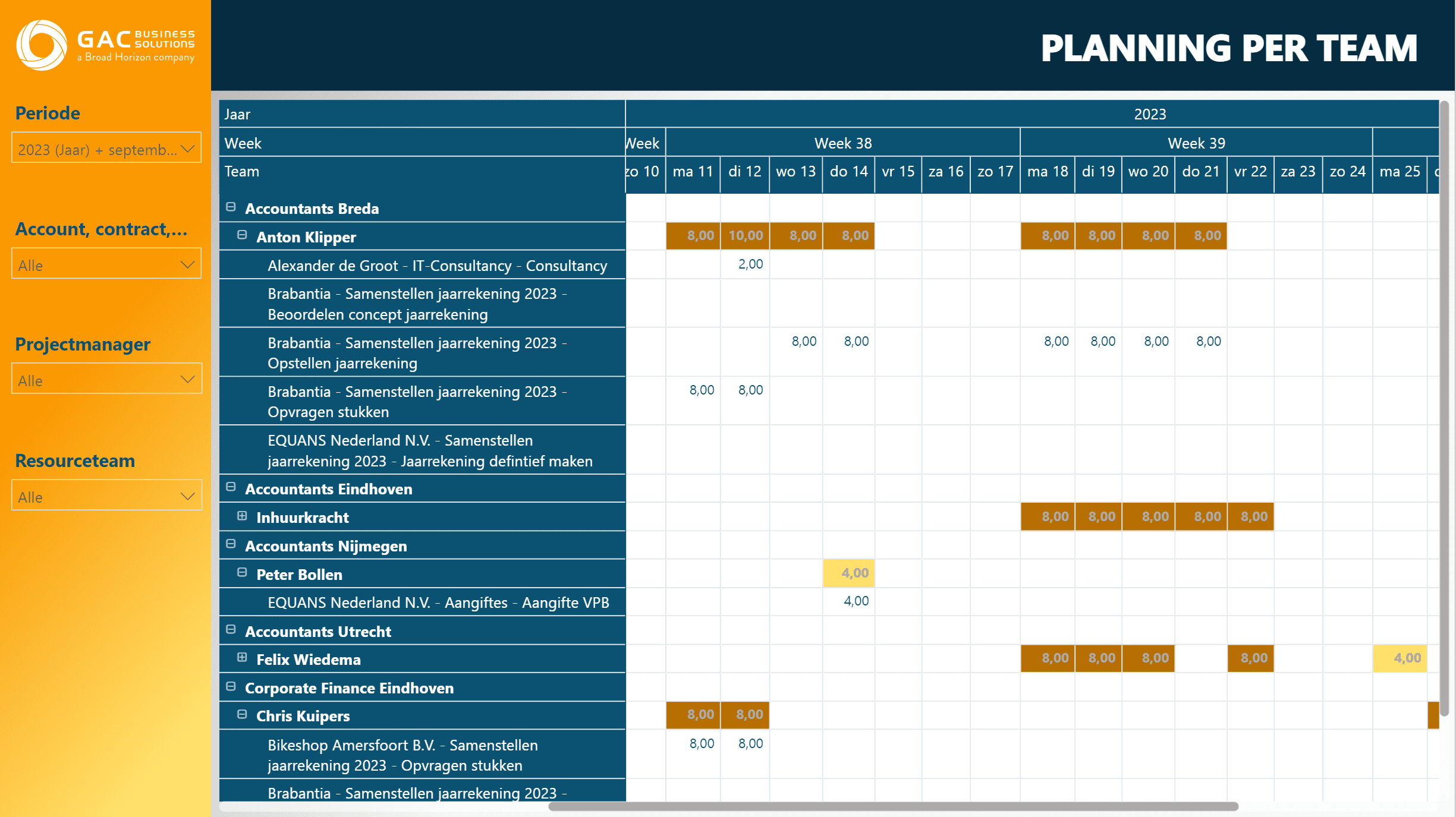This screenshot has height=817, width=1456.
Task: Select the Week 38 column header
Action: tap(843, 143)
